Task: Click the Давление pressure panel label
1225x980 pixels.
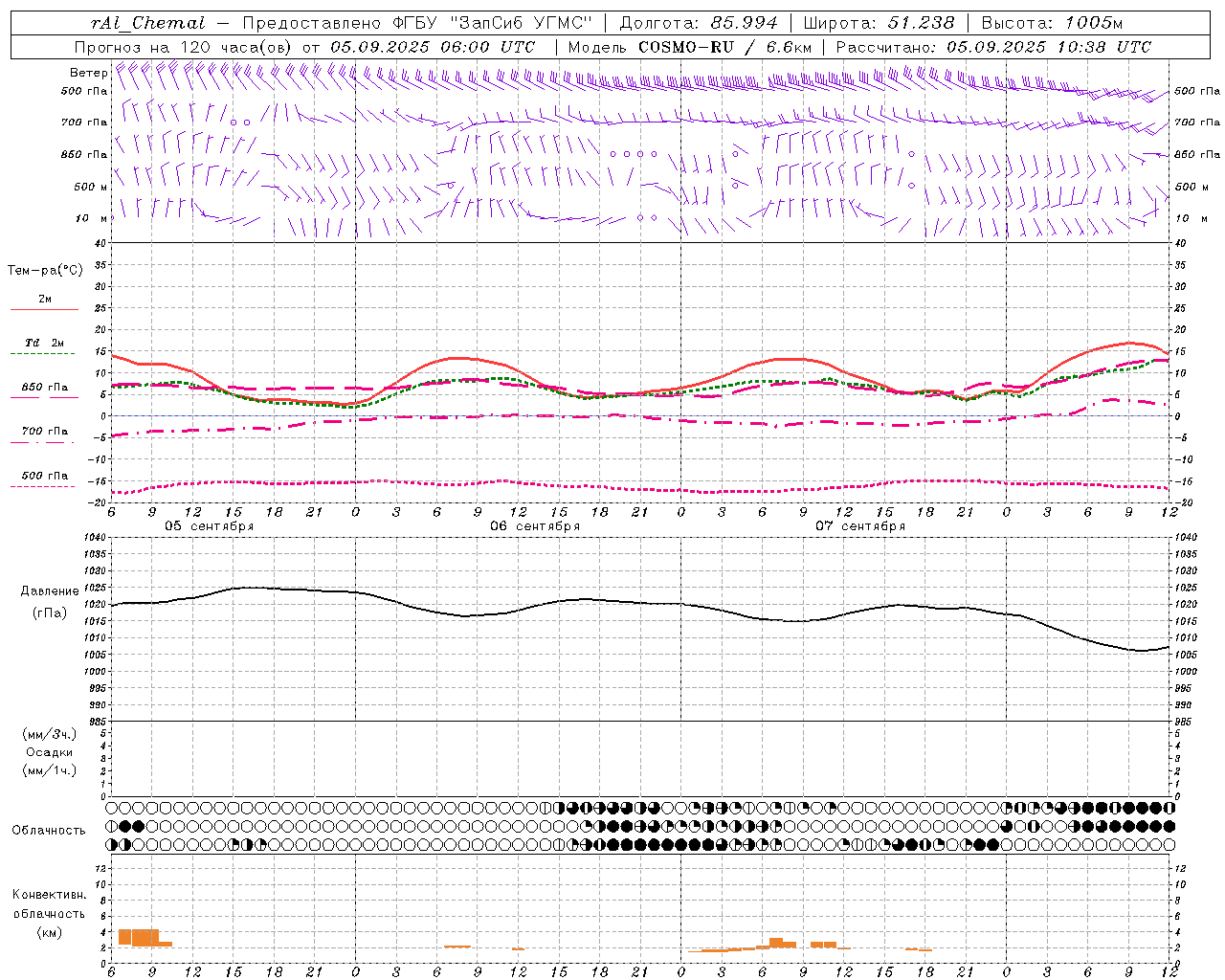Action: pyautogui.click(x=50, y=591)
